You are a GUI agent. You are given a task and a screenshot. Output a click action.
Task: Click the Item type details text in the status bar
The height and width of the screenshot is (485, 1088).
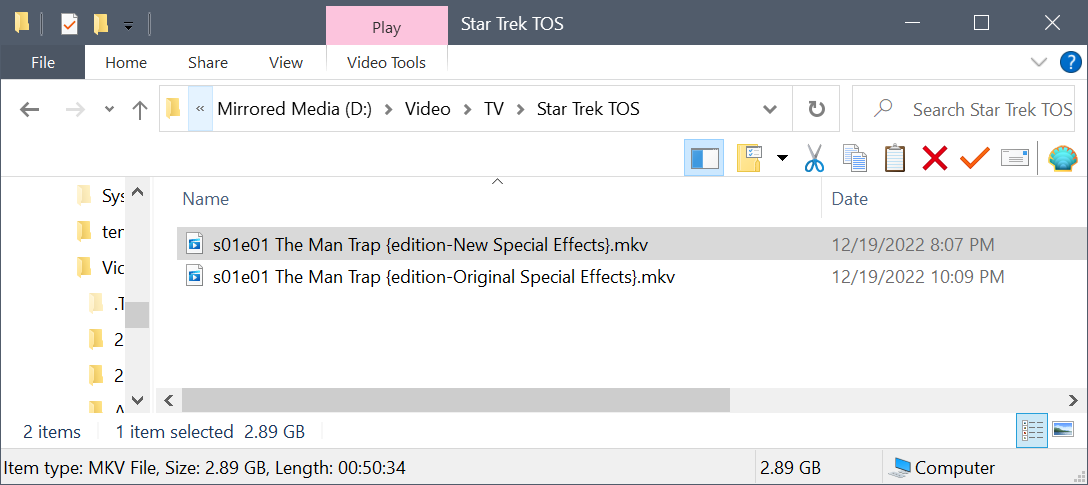coord(205,468)
